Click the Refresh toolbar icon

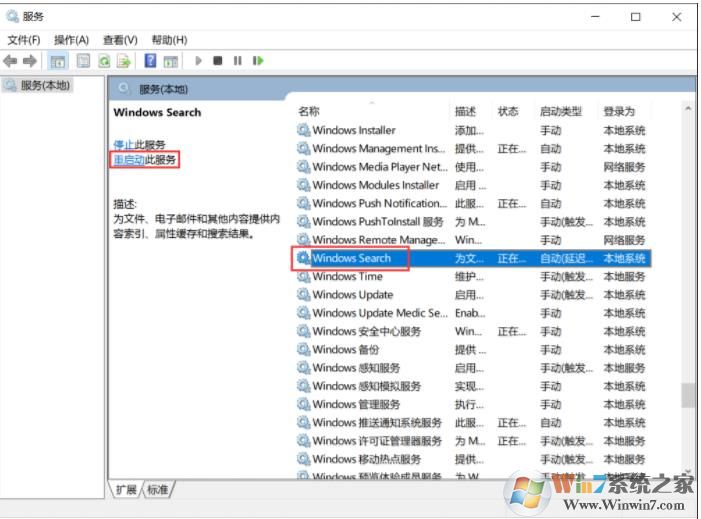point(104,61)
